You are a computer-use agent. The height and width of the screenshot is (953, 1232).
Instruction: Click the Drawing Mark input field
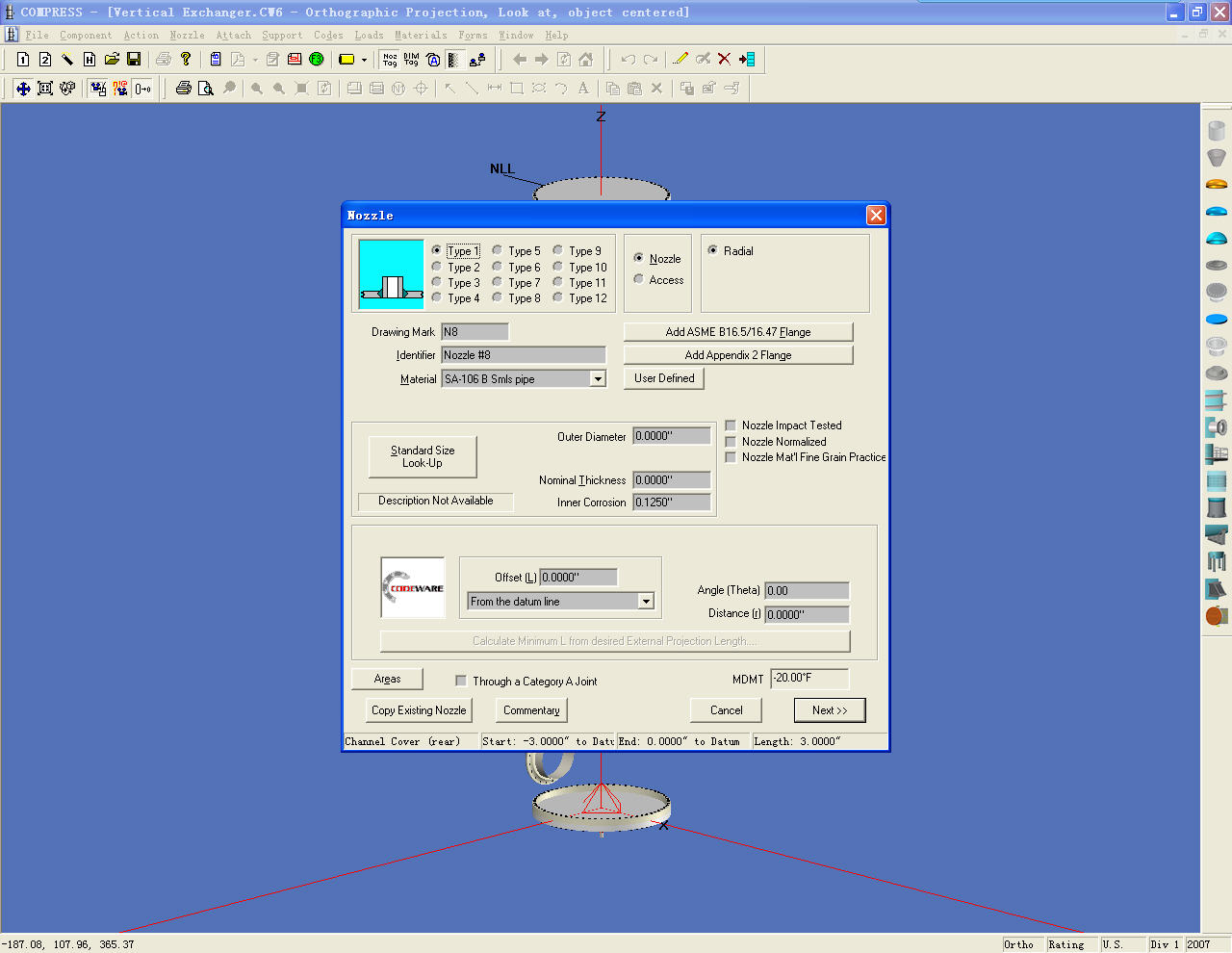pyautogui.click(x=475, y=332)
